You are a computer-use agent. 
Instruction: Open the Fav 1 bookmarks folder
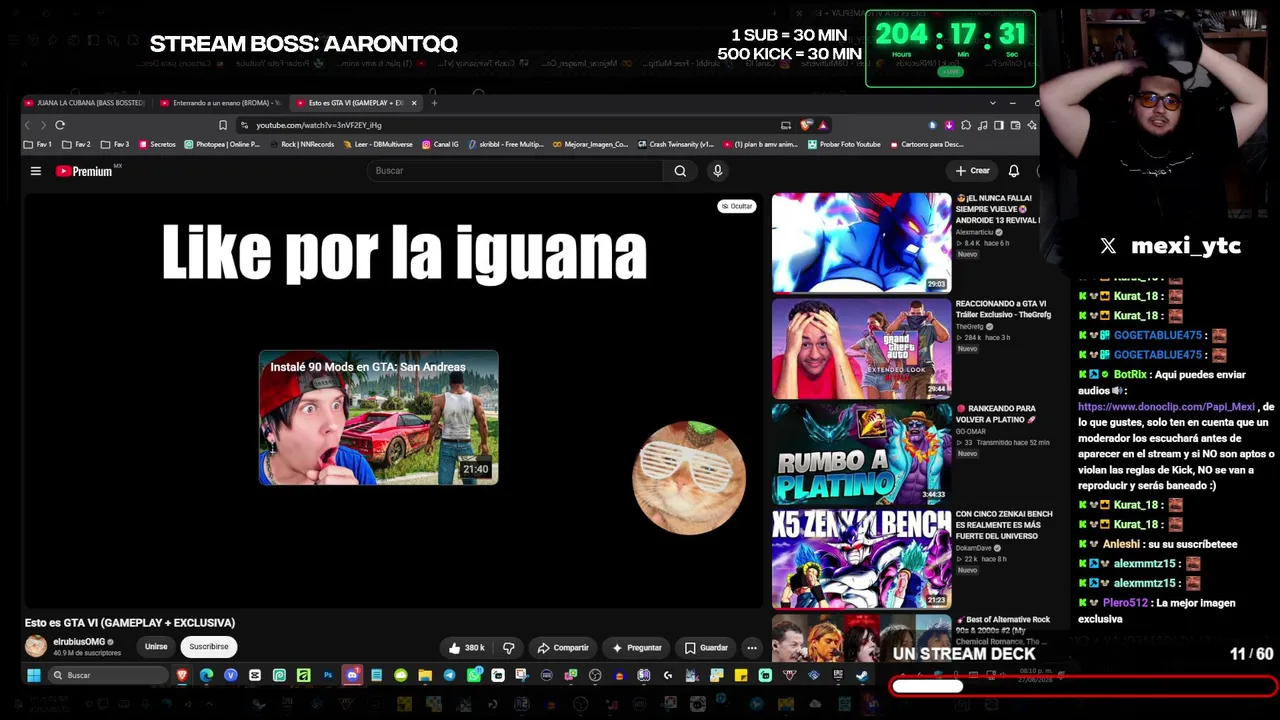pos(38,145)
